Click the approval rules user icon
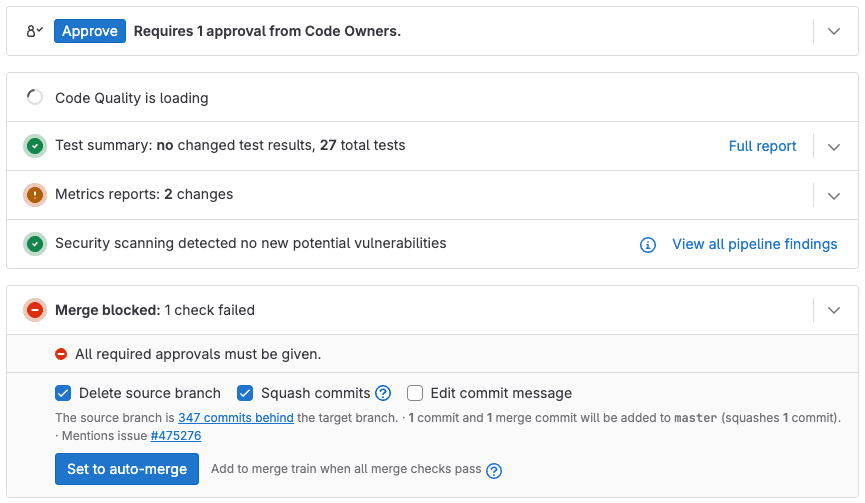Screen dimensions: 865x503 [34, 31]
